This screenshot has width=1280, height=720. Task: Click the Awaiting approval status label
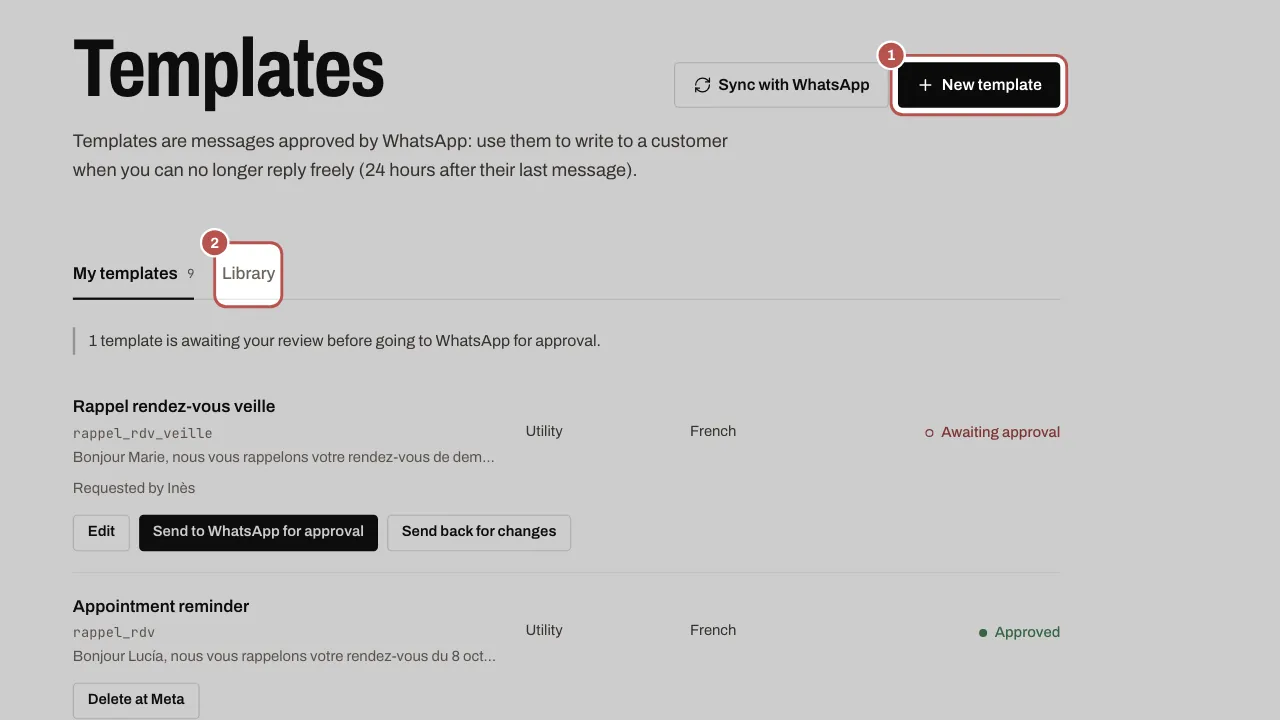pyautogui.click(x=992, y=432)
